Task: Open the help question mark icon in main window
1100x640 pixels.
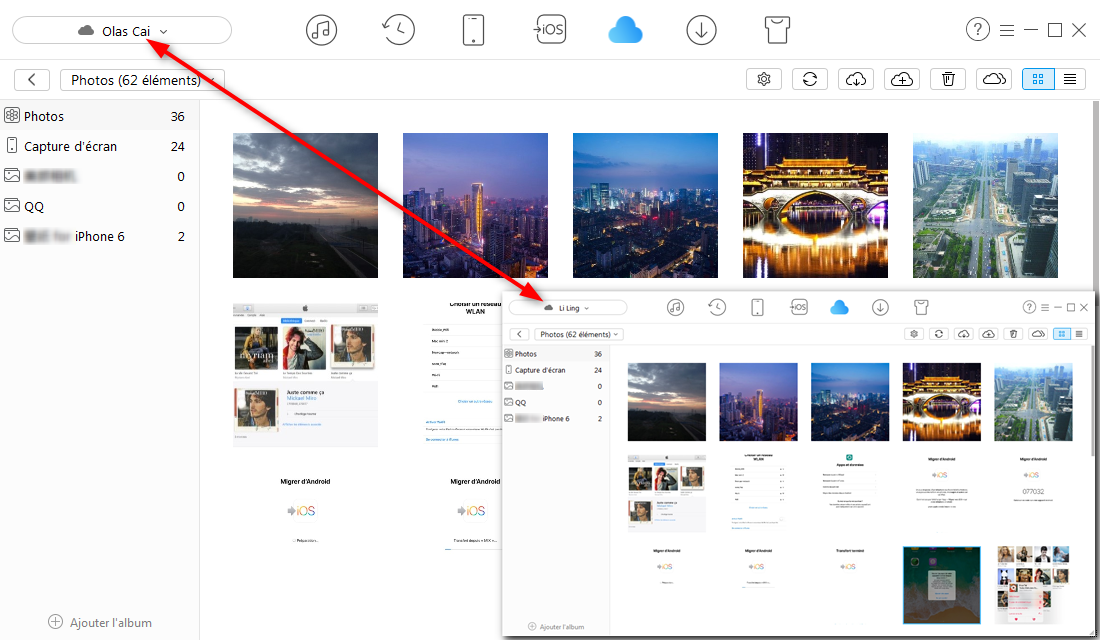Action: click(x=977, y=29)
